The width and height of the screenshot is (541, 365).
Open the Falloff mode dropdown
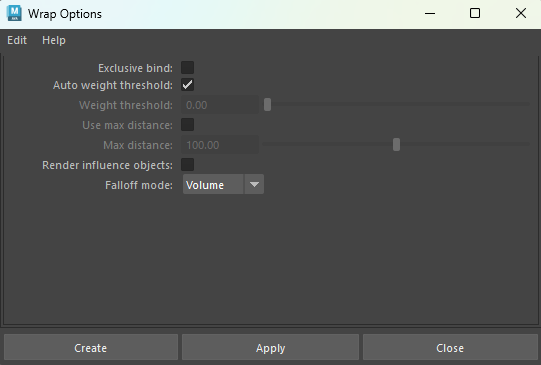(223, 185)
